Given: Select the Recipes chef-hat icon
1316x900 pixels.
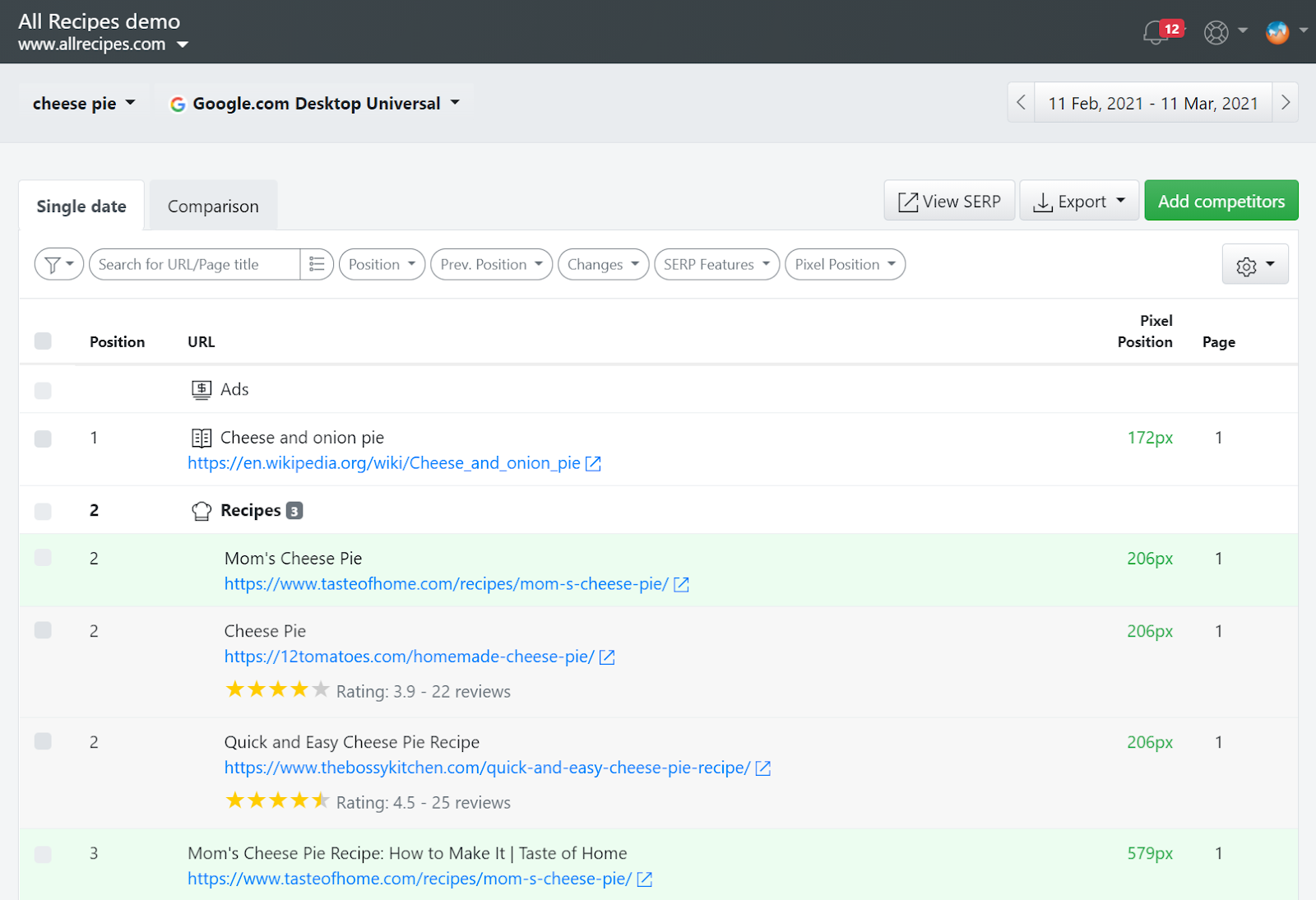Looking at the screenshot, I should point(201,510).
